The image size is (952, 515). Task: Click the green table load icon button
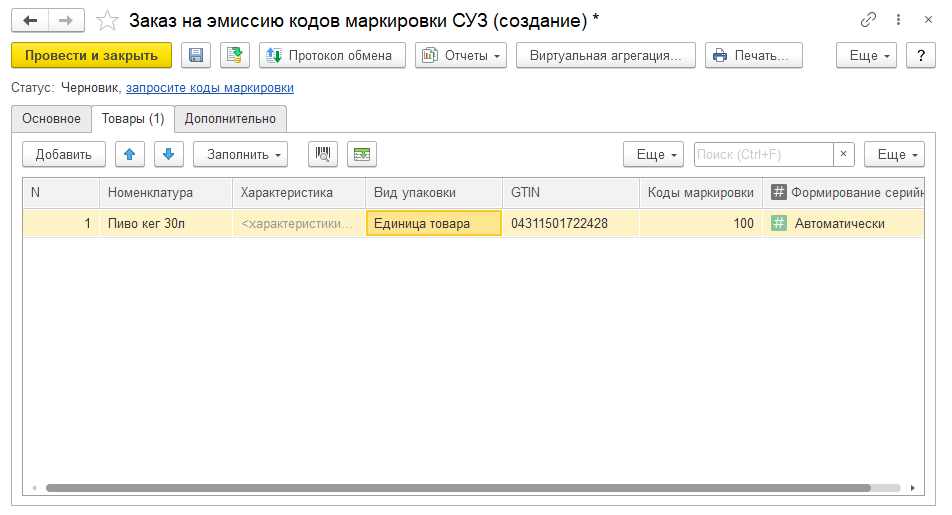pyautogui.click(x=362, y=154)
